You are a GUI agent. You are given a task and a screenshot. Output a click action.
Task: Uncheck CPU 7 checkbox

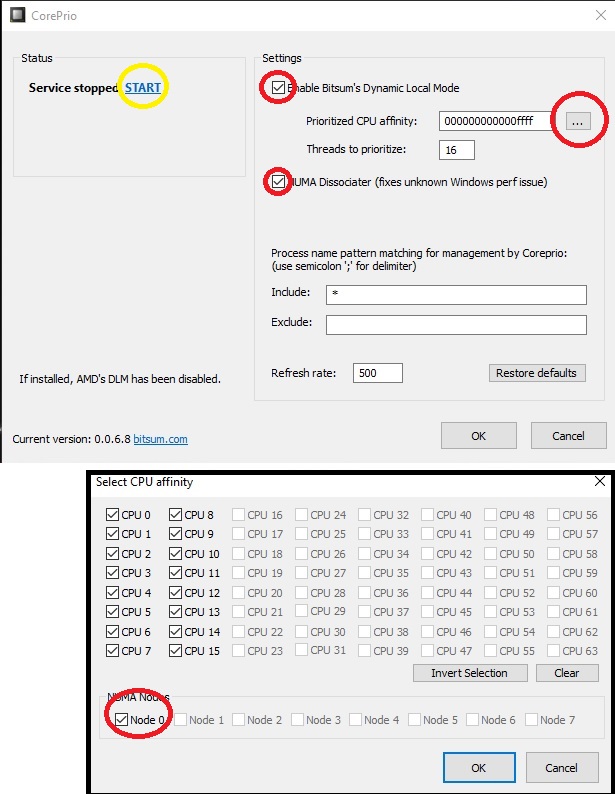coord(112,651)
